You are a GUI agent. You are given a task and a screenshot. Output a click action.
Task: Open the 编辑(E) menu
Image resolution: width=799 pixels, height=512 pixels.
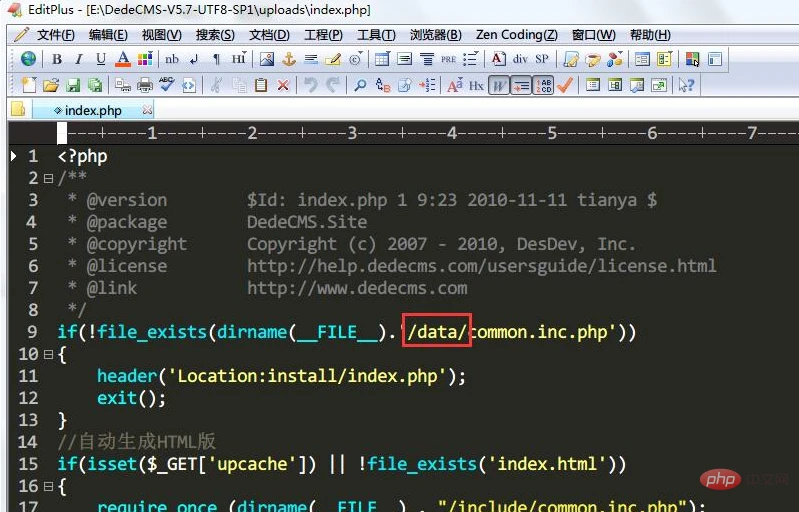tap(108, 35)
